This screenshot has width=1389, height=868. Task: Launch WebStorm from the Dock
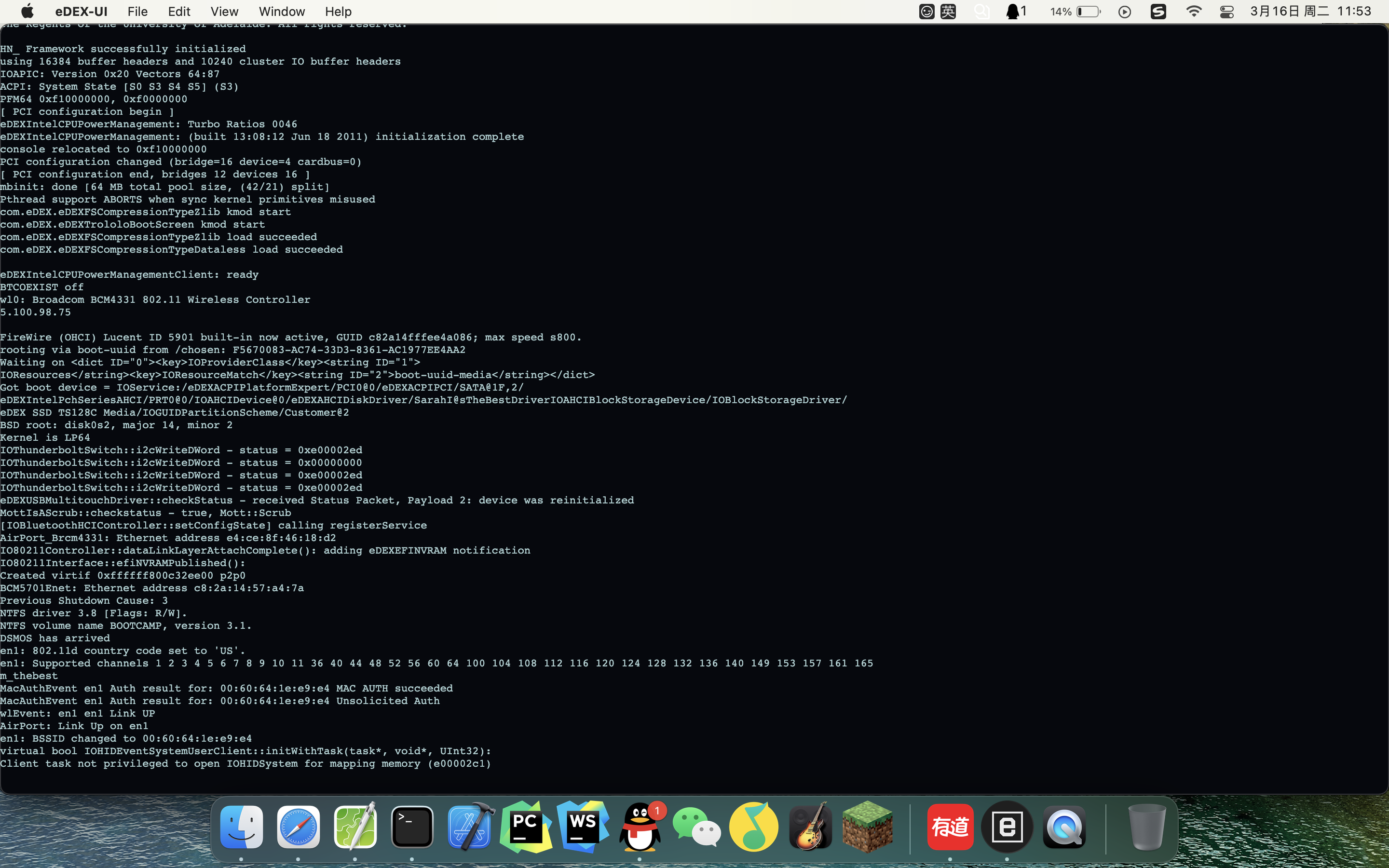[x=584, y=827]
